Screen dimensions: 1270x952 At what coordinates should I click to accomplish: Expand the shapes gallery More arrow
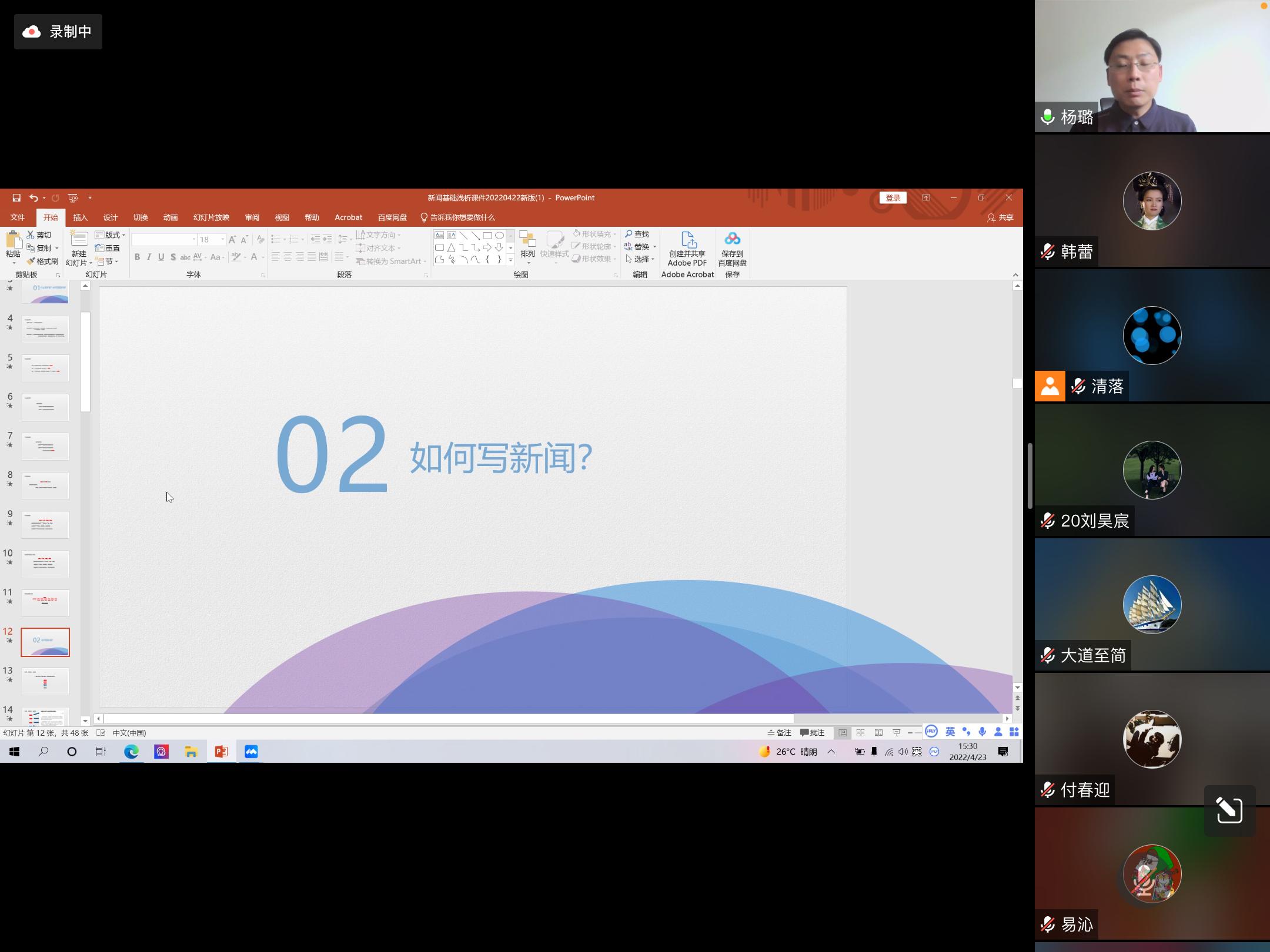[x=510, y=260]
